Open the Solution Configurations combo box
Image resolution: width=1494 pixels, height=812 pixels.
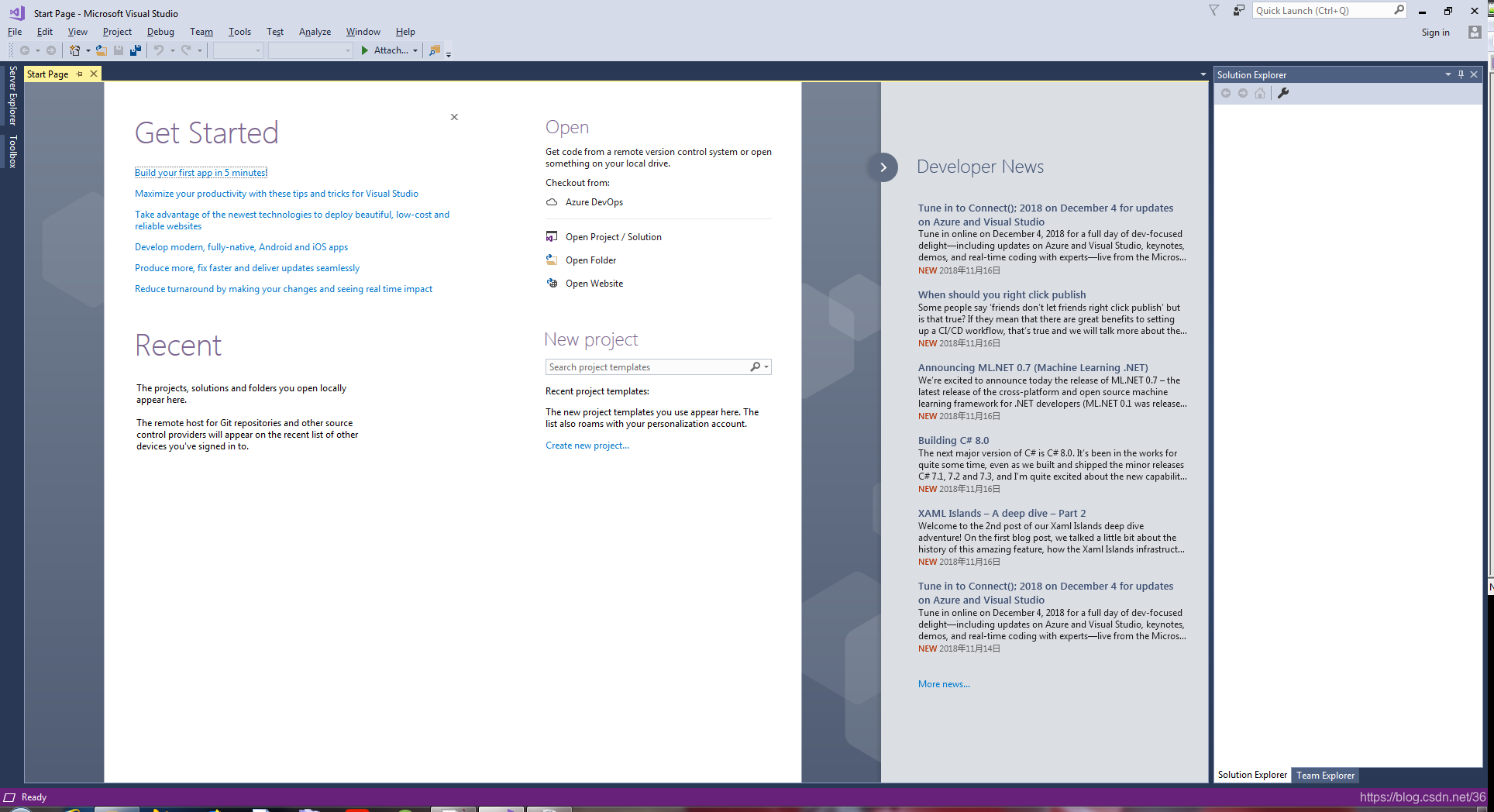[238, 50]
